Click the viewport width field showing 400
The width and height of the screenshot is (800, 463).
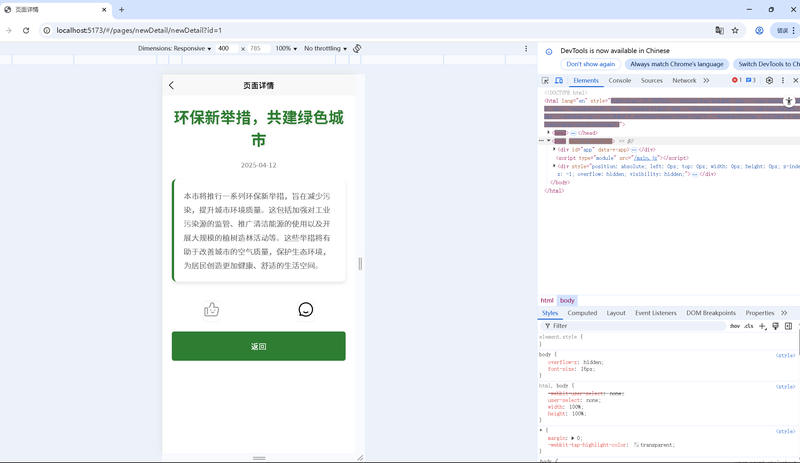click(x=226, y=48)
